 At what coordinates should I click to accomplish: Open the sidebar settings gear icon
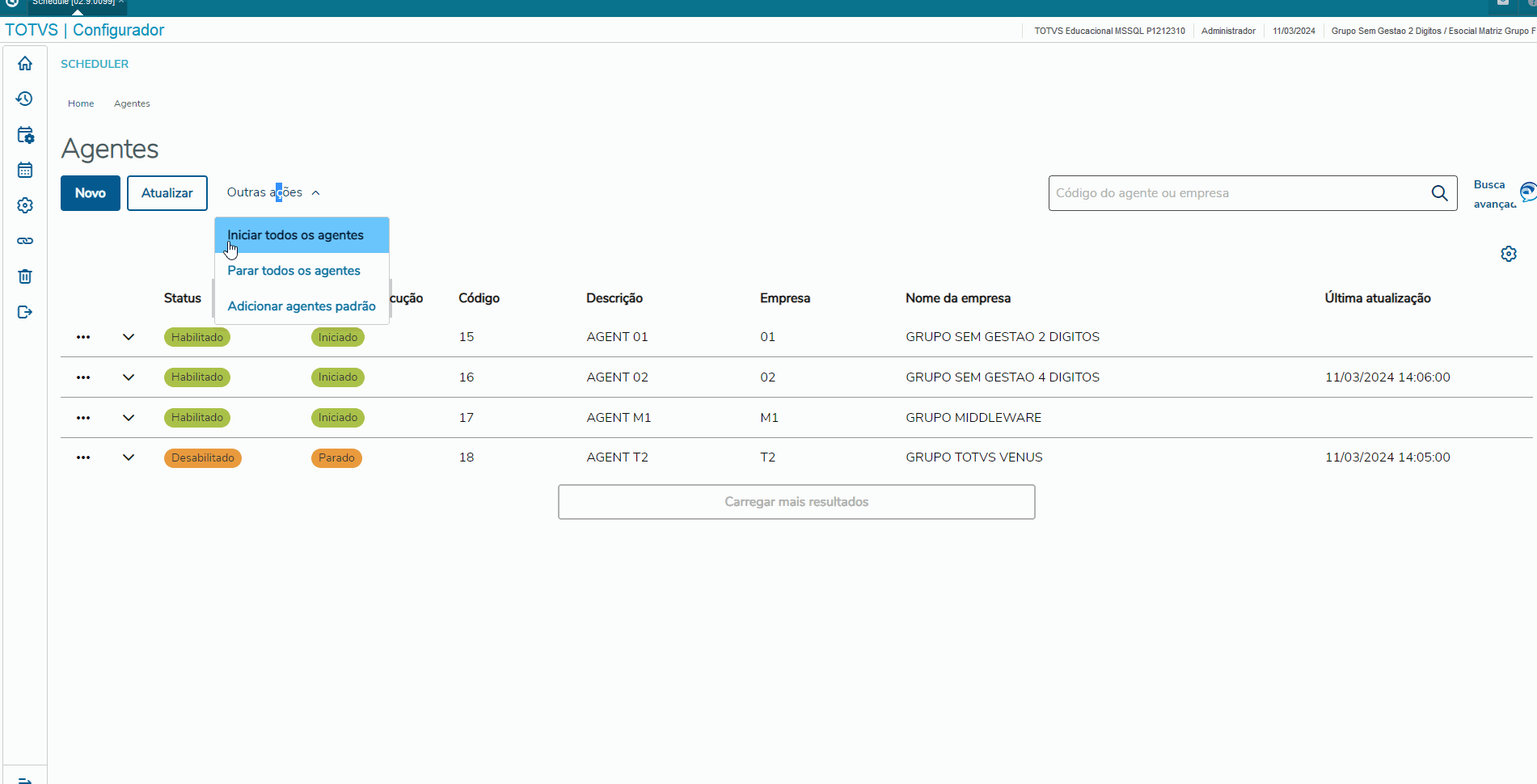point(25,205)
